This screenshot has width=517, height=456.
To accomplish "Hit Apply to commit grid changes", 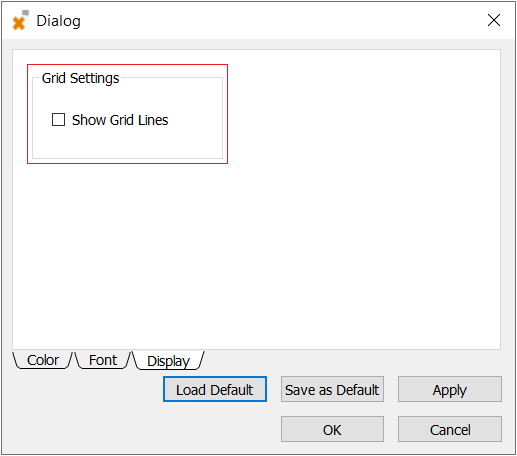I will click(x=450, y=389).
